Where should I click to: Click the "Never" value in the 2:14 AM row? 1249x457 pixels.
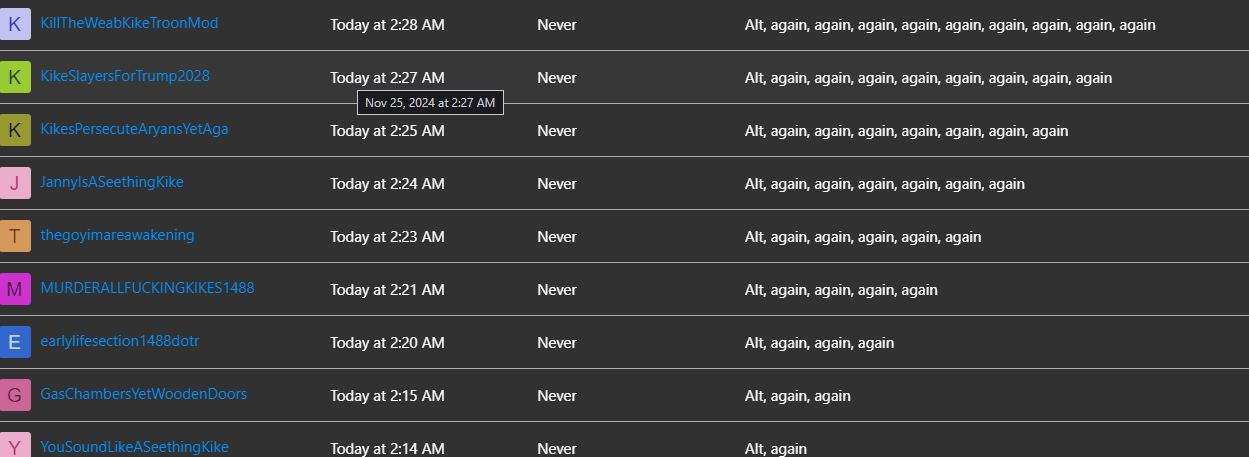[x=557, y=449]
